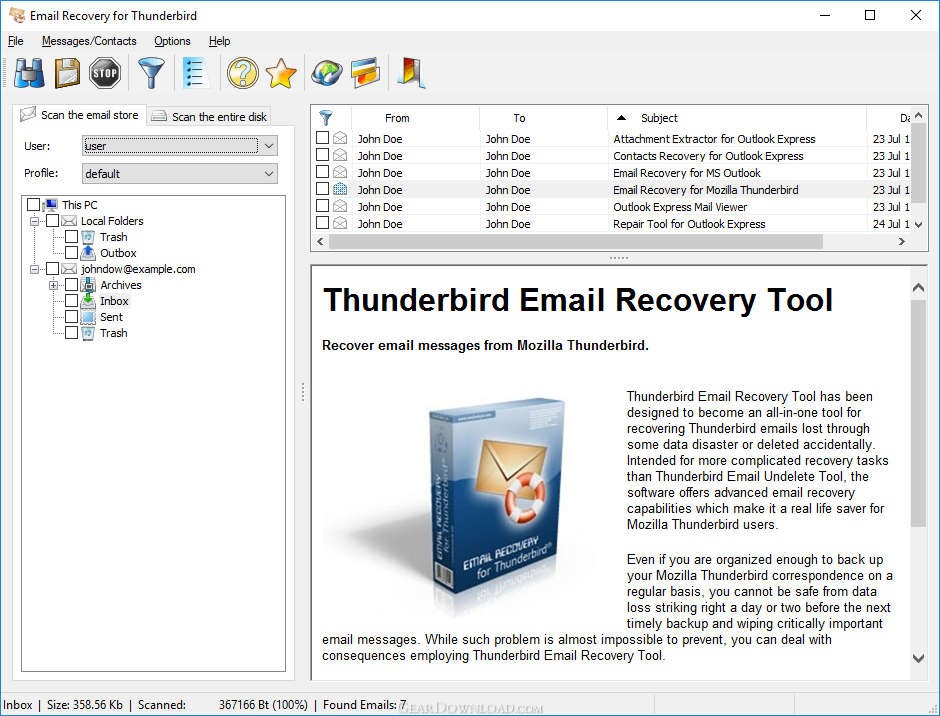Switch to Scan the email store tab
The image size is (940, 716).
point(80,115)
